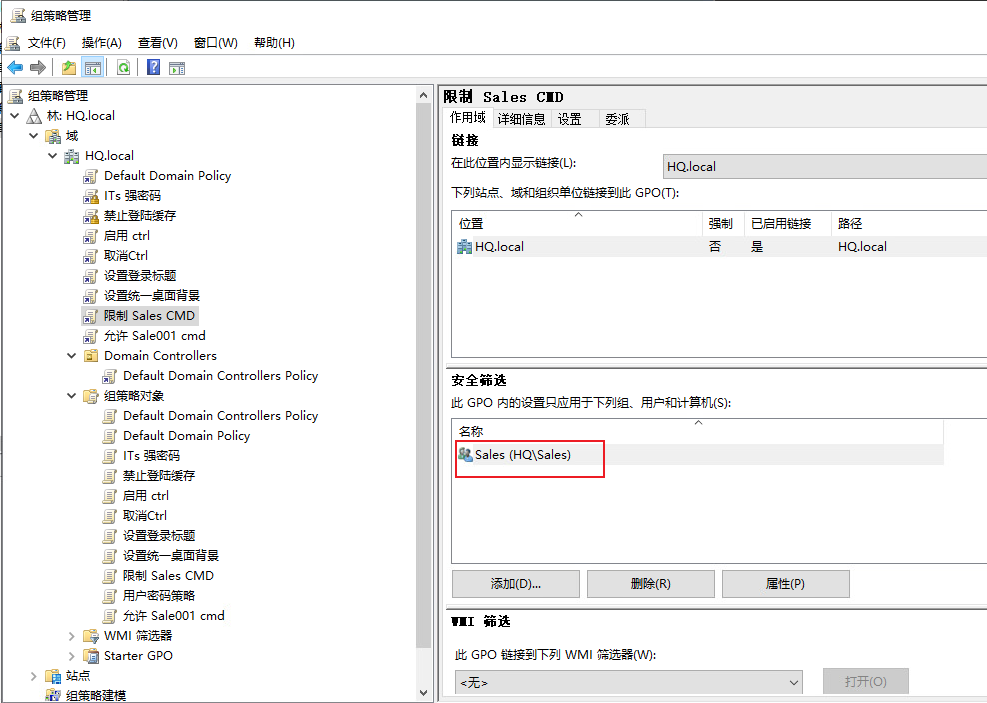Open help via the question mark icon

click(x=154, y=67)
